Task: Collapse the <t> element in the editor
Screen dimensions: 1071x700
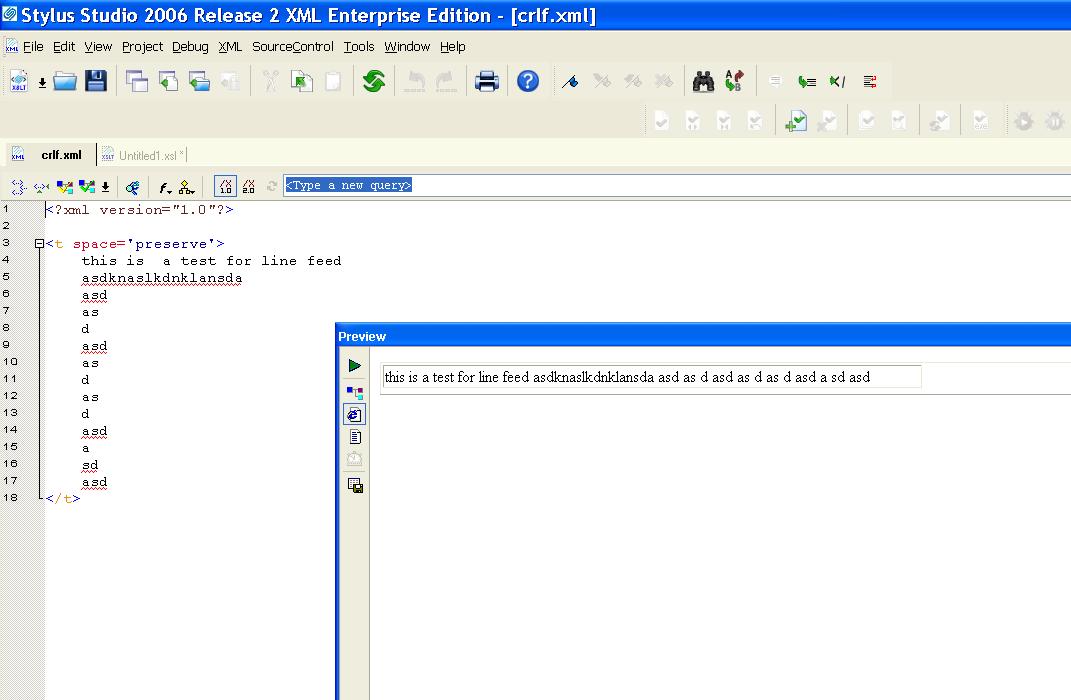Action: pos(39,244)
